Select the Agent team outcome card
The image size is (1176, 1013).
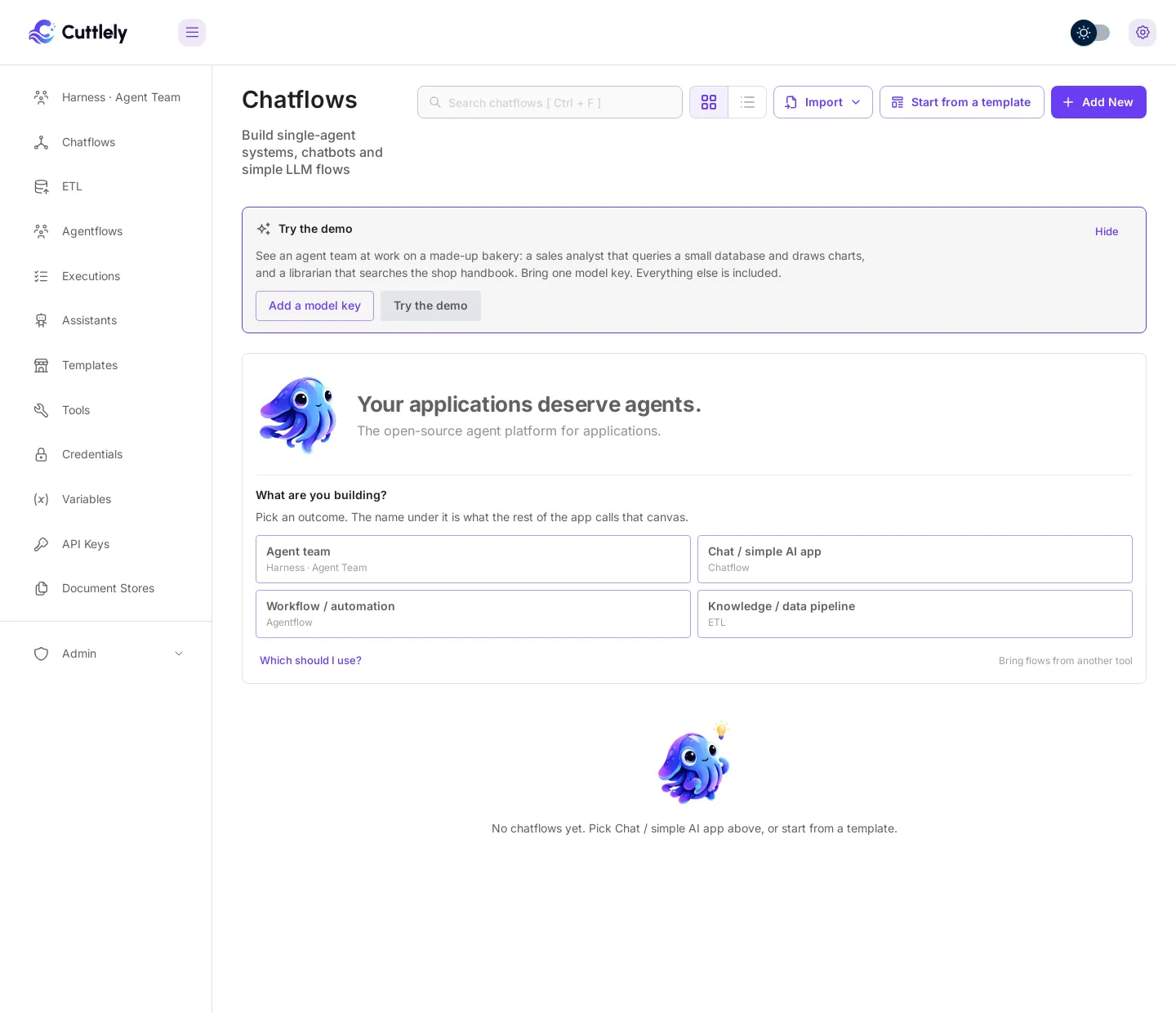click(473, 559)
